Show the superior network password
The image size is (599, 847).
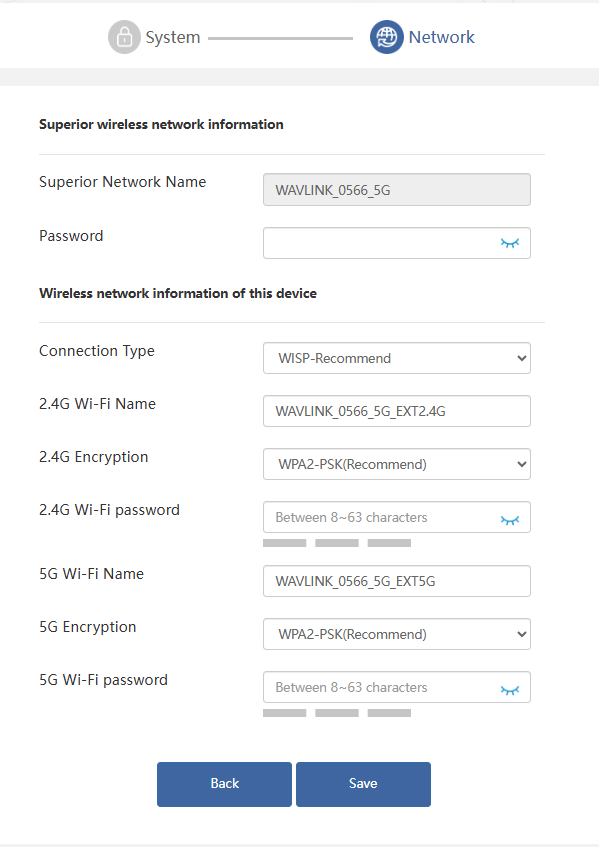(x=509, y=243)
